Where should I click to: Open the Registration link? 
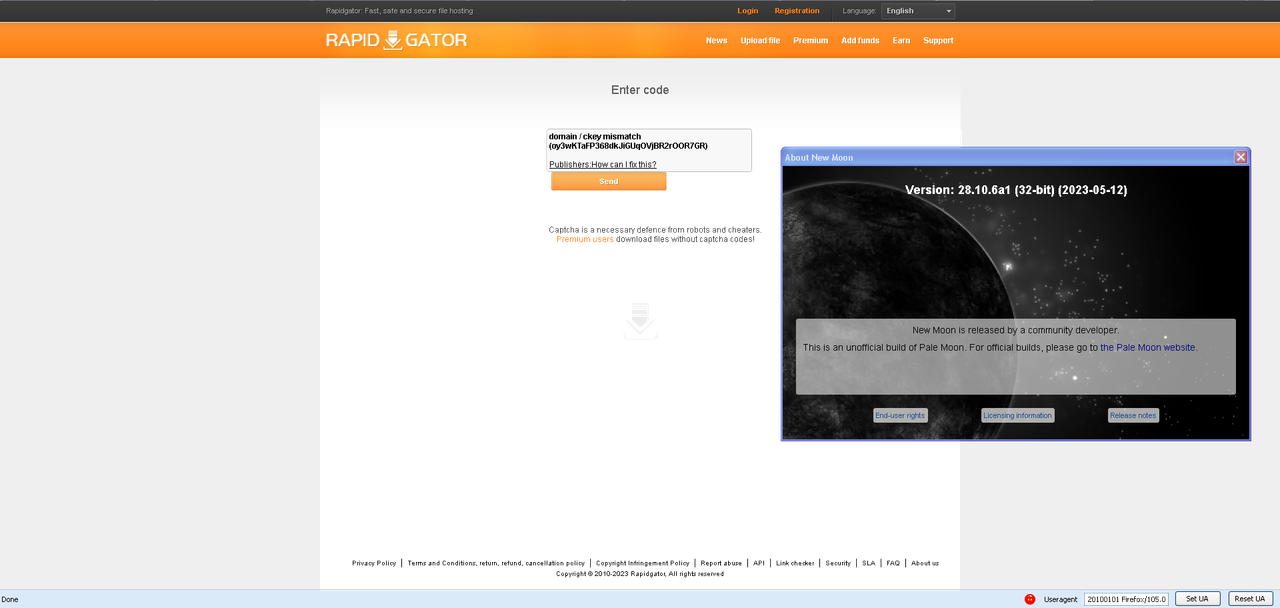click(x=797, y=11)
